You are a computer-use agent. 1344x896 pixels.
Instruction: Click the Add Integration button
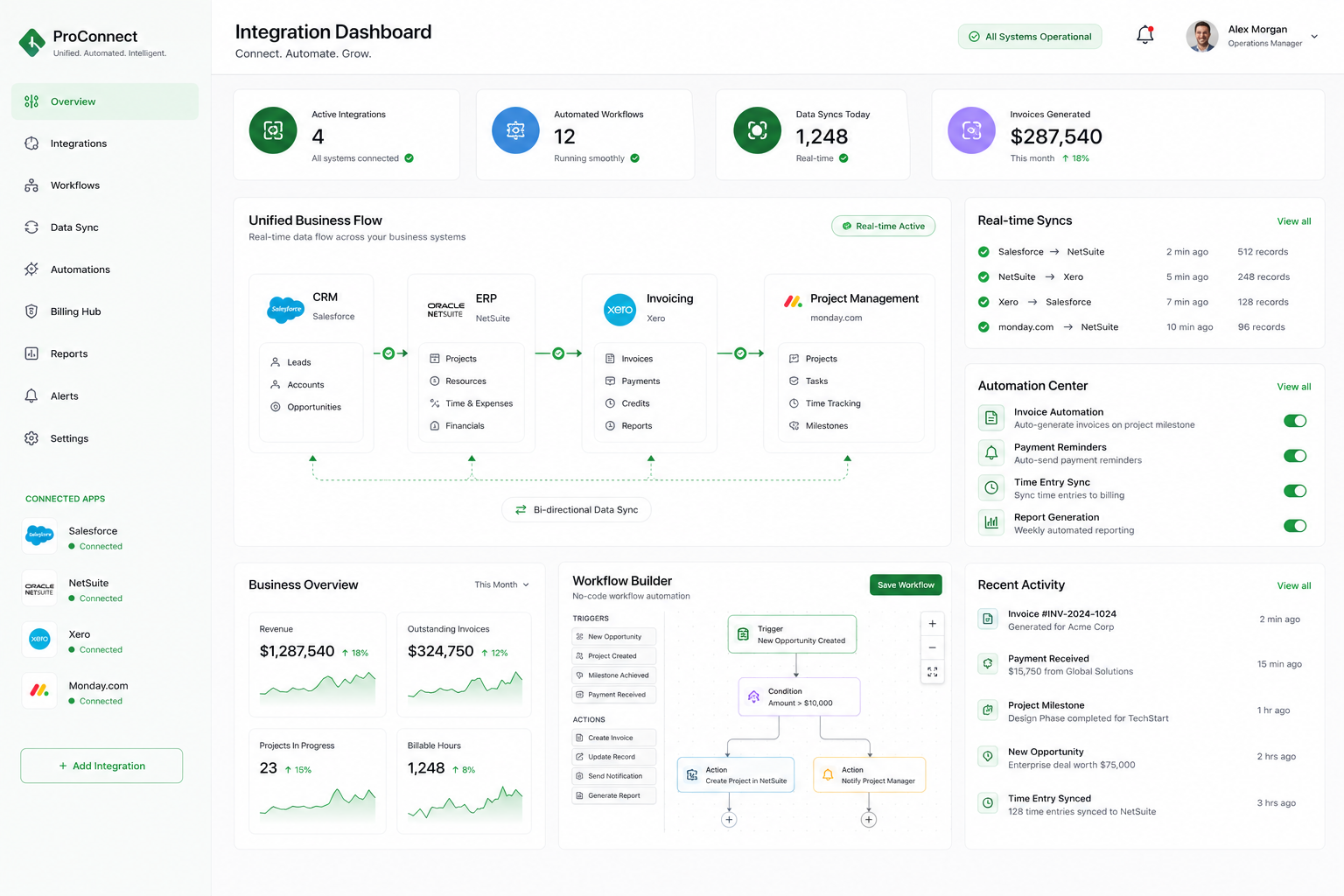101,766
